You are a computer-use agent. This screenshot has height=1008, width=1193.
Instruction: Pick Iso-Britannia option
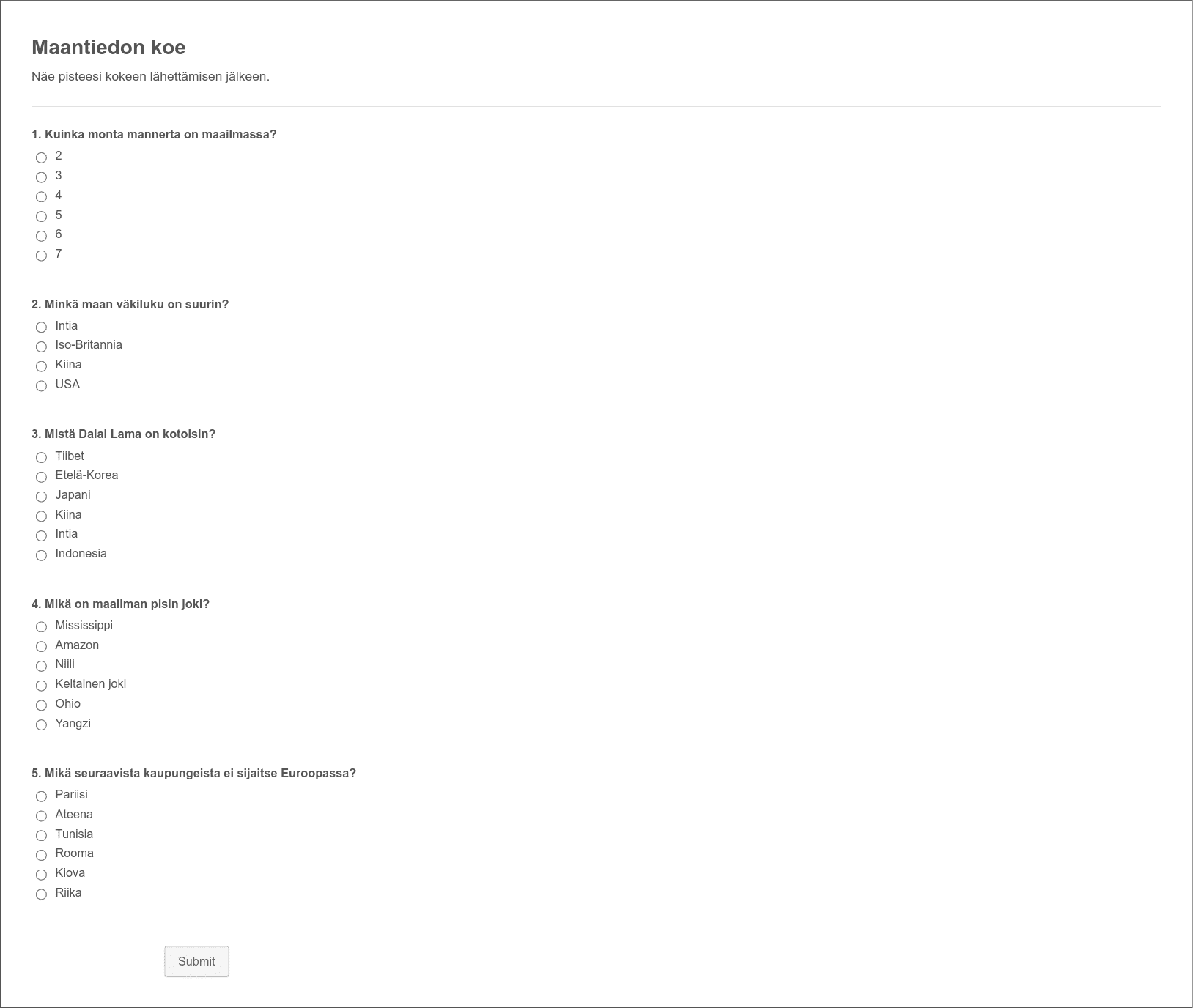tap(41, 346)
